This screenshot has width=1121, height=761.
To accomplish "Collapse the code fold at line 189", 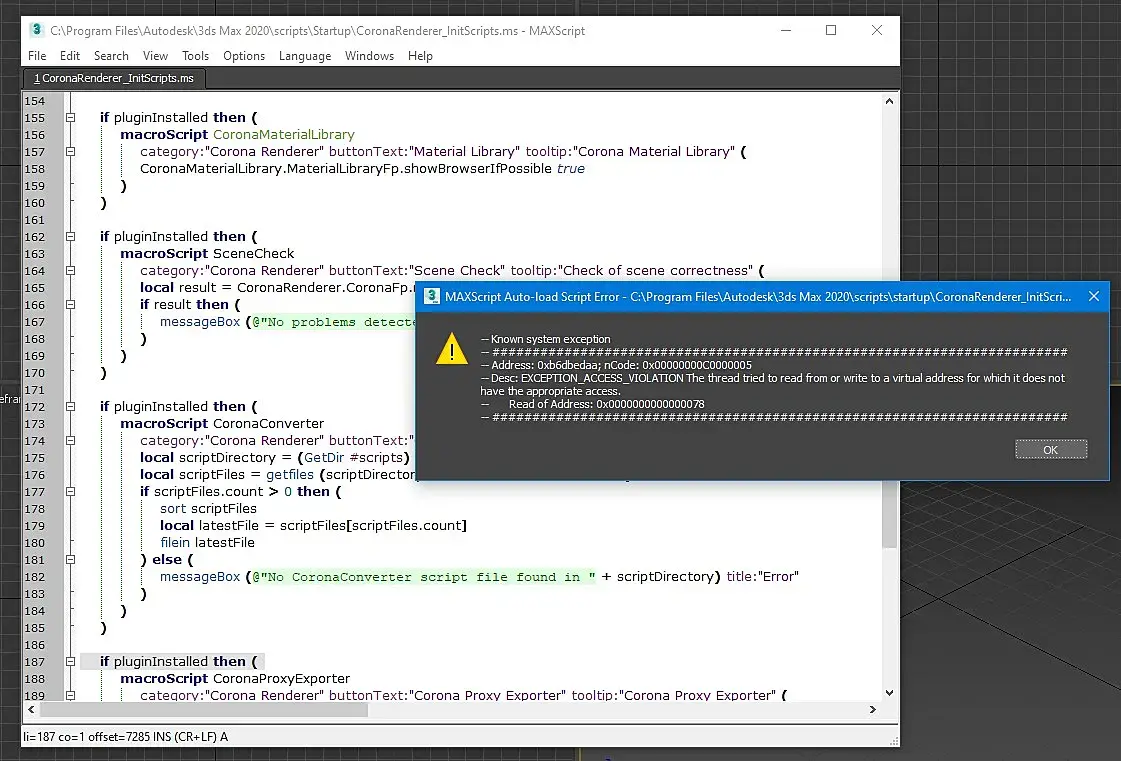I will [x=70, y=695].
